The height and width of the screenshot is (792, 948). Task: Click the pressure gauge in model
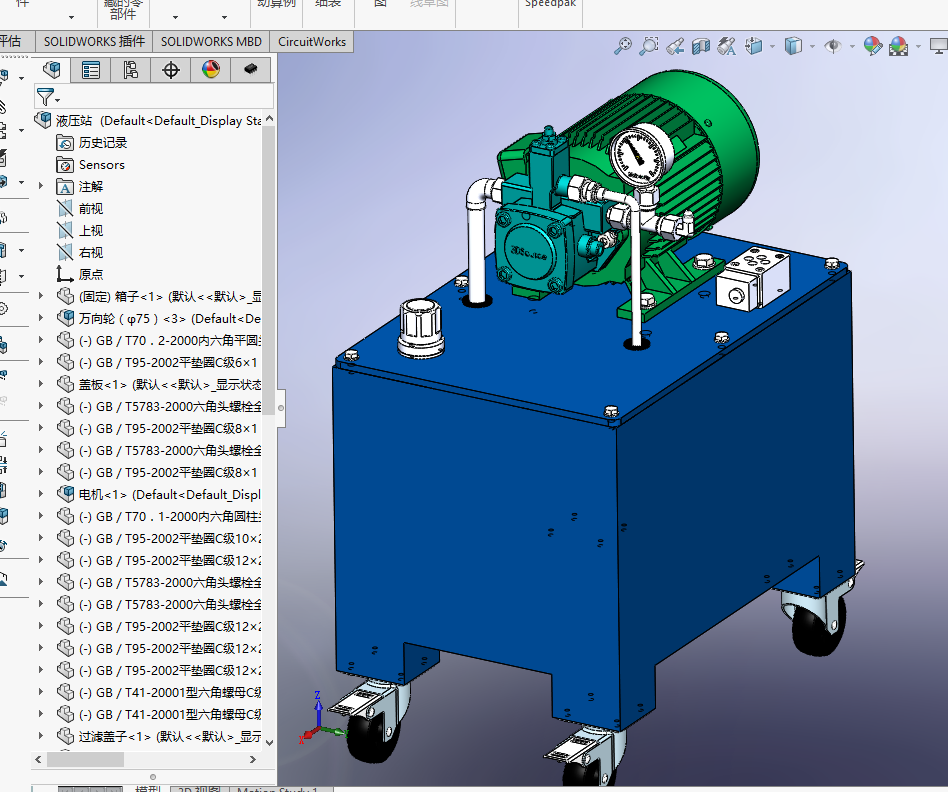coord(643,156)
